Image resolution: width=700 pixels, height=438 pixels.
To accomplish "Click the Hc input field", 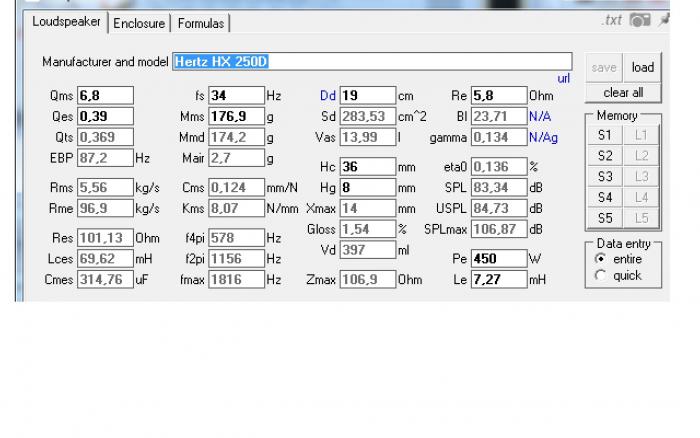I will click(x=368, y=167).
